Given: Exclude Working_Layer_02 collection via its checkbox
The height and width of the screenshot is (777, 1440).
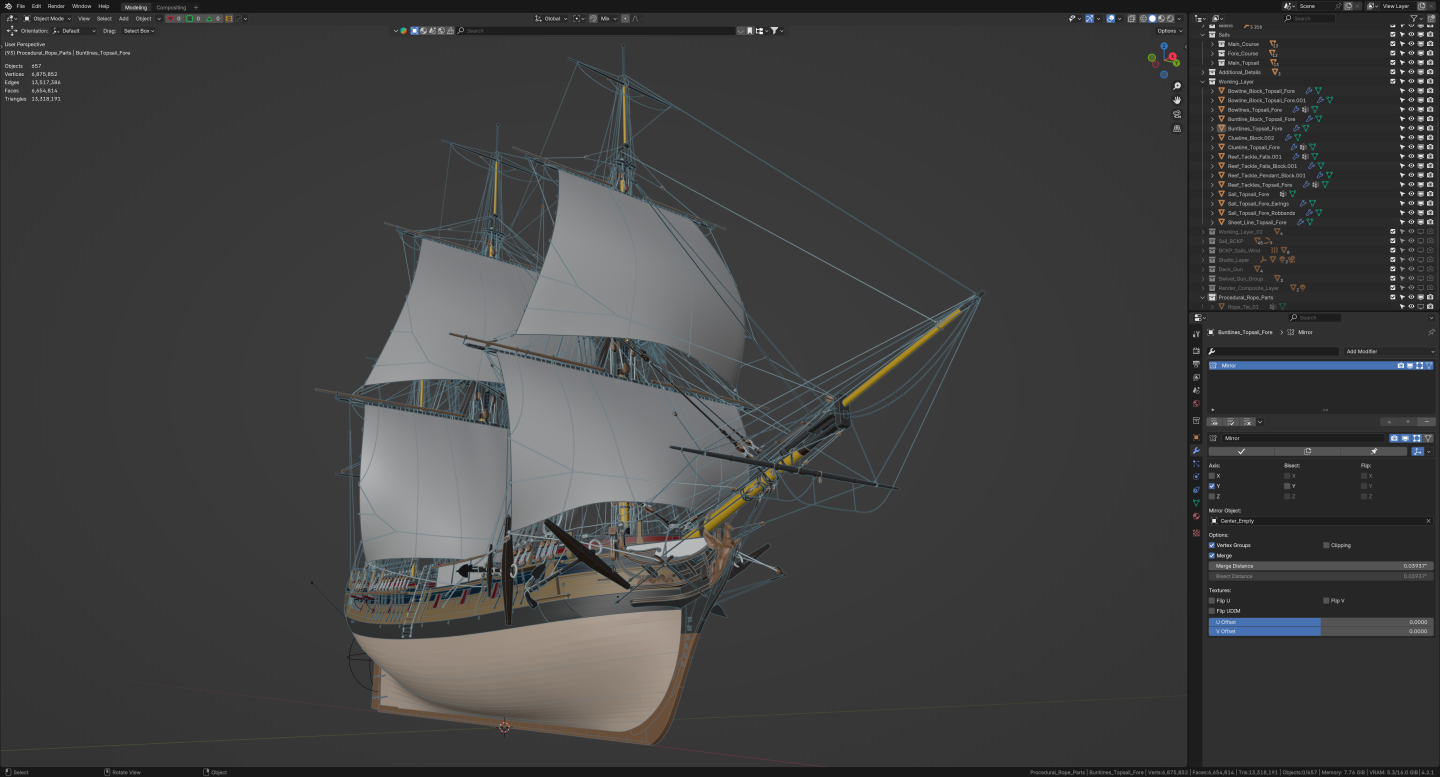Looking at the screenshot, I should 1393,231.
